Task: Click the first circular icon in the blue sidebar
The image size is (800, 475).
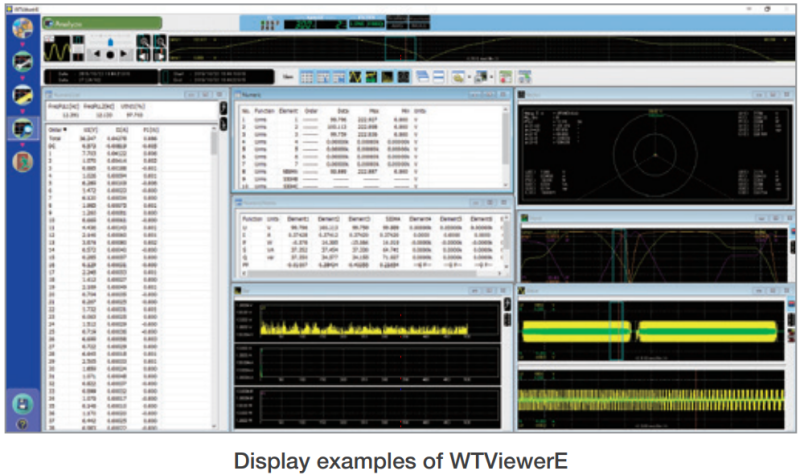Action: pos(22,28)
